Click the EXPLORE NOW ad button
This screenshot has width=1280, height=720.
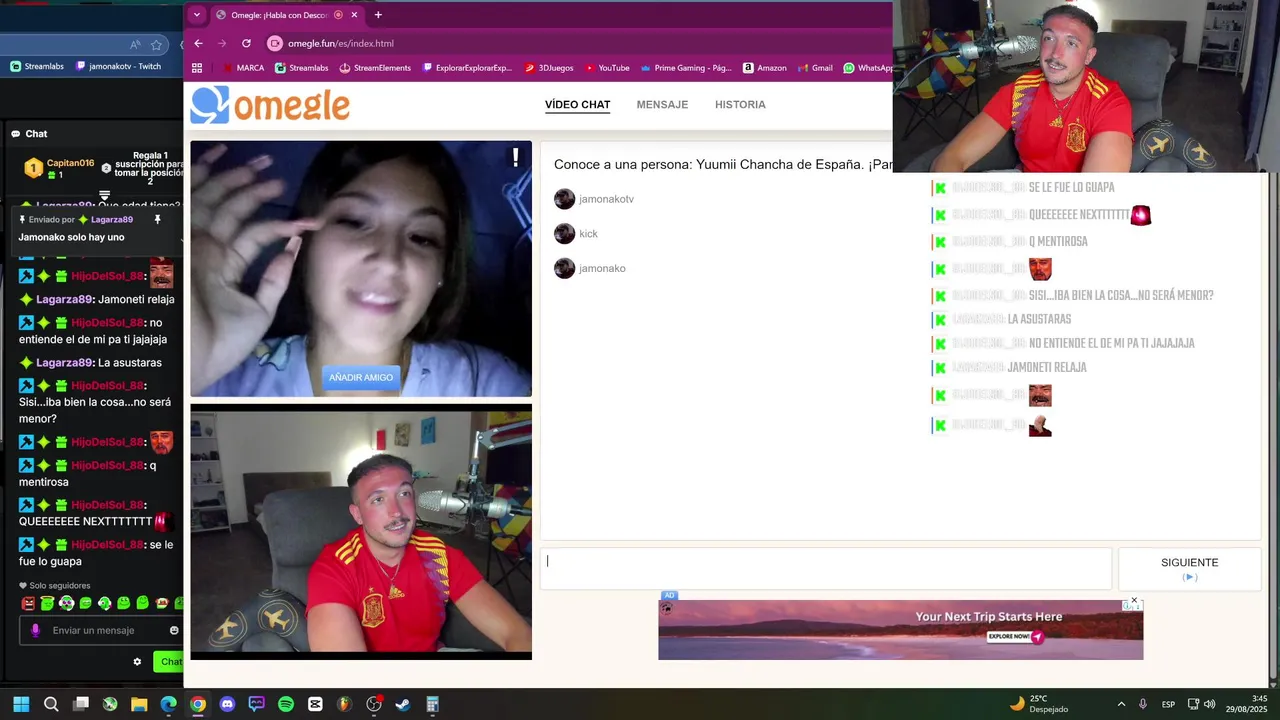1015,636
